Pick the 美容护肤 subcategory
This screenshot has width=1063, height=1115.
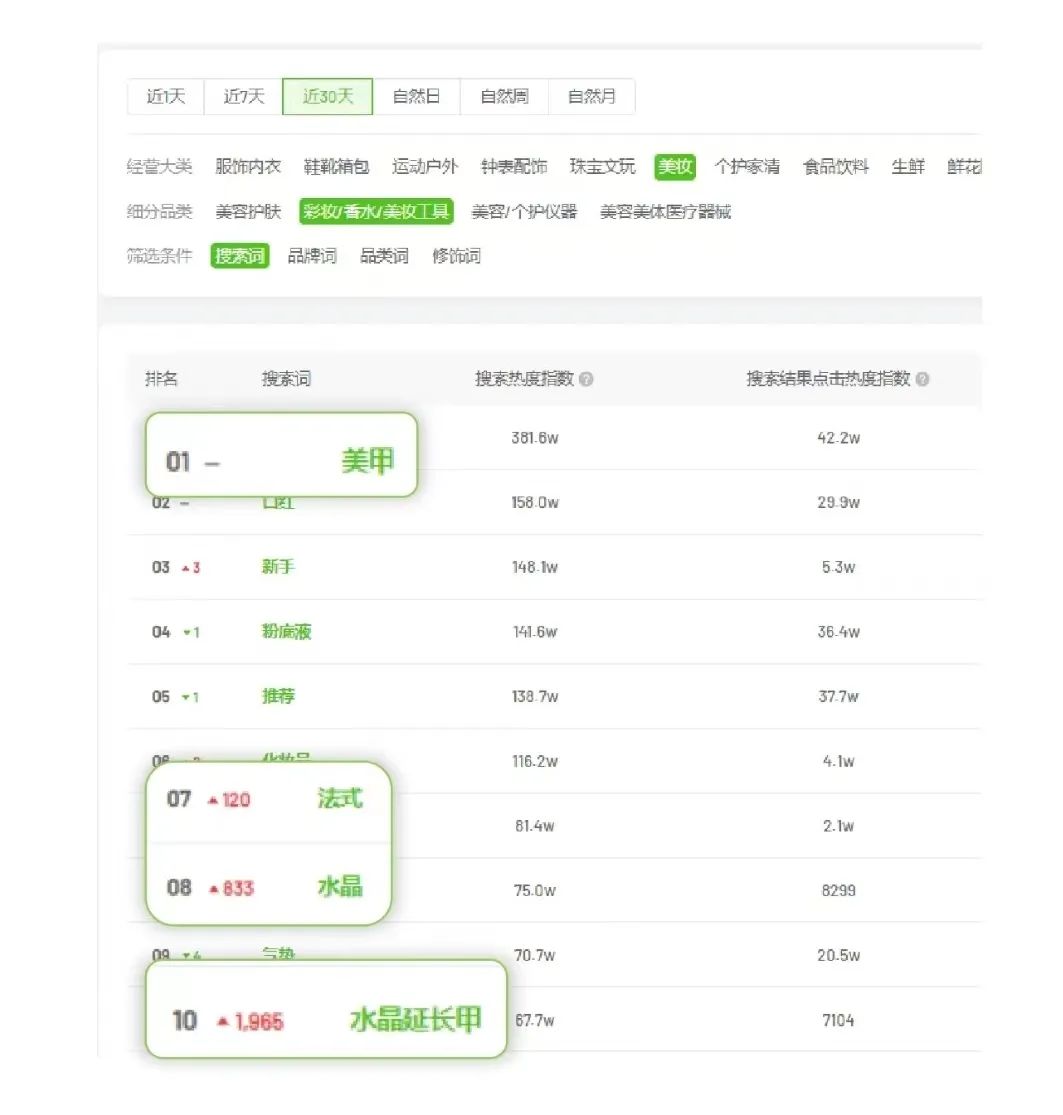click(x=248, y=211)
